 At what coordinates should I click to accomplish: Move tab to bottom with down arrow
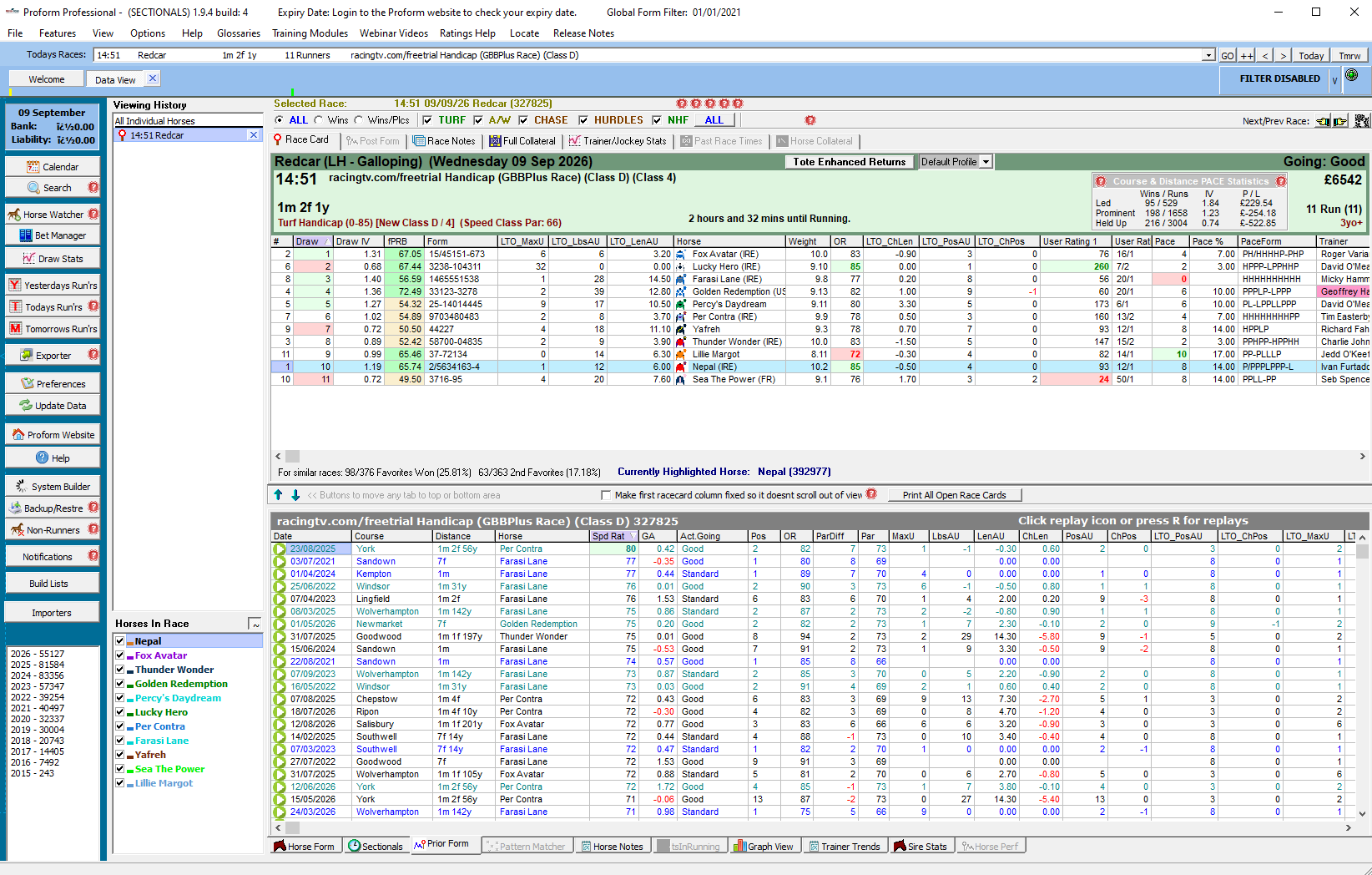pos(295,495)
